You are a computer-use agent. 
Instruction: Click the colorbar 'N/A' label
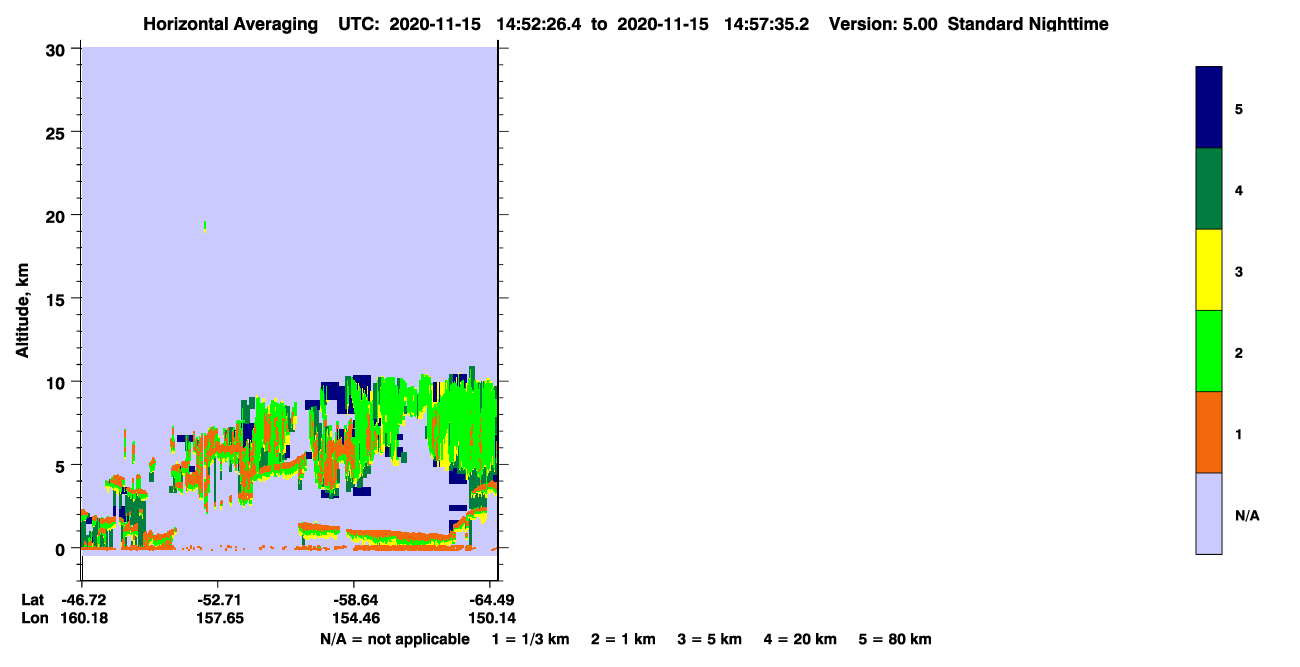pos(1246,515)
